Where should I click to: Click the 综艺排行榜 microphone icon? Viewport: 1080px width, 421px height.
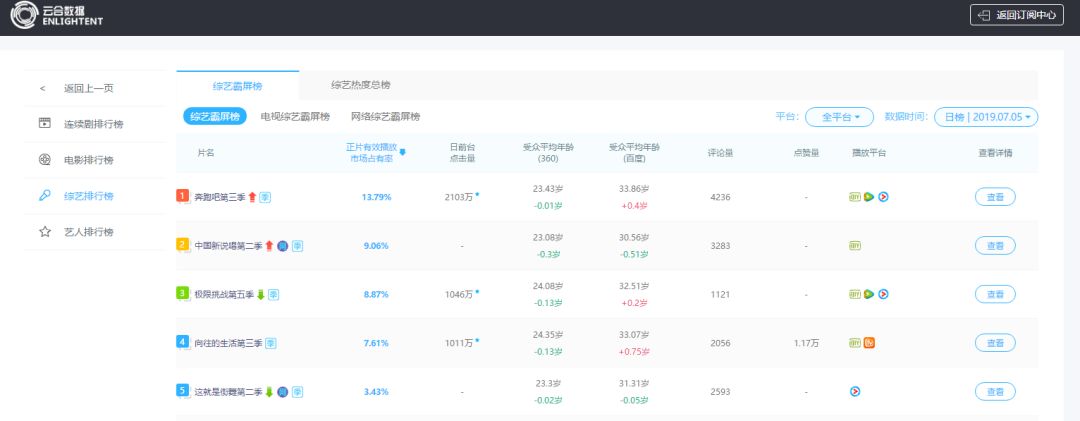45,196
